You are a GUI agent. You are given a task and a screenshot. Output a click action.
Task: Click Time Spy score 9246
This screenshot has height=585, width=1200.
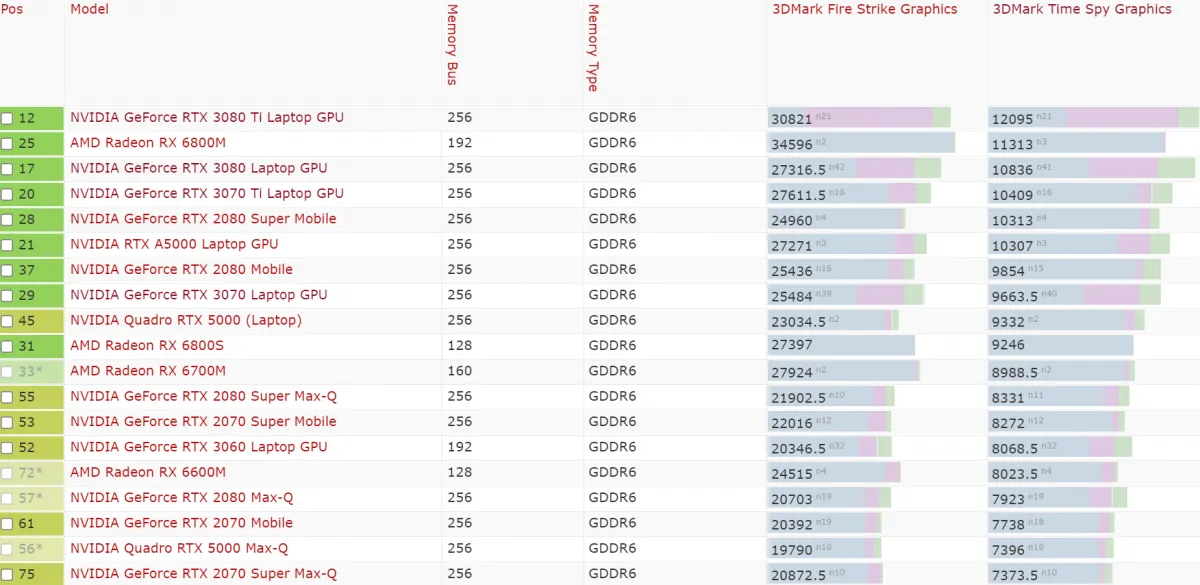1008,345
